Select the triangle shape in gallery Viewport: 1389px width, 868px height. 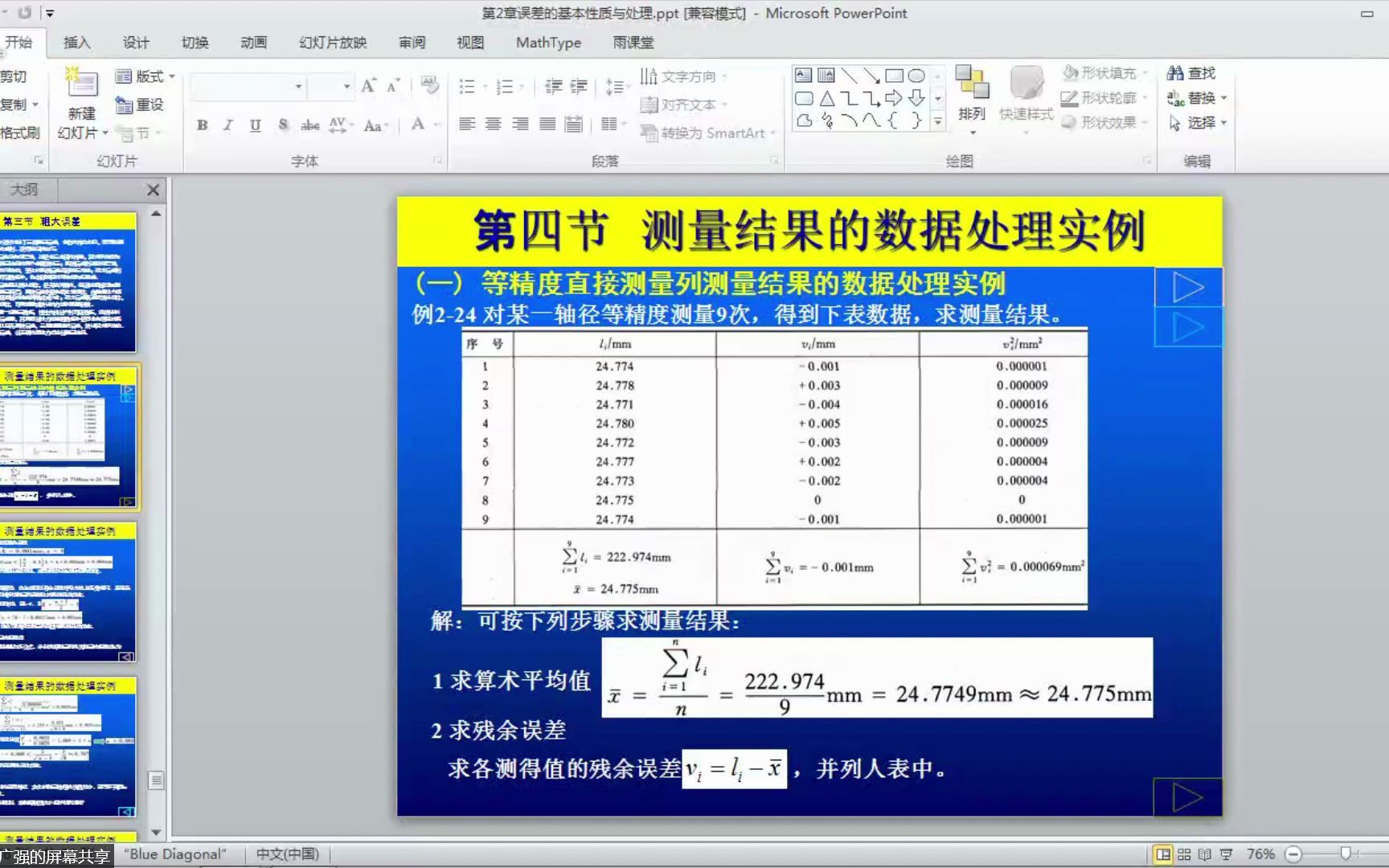[826, 98]
